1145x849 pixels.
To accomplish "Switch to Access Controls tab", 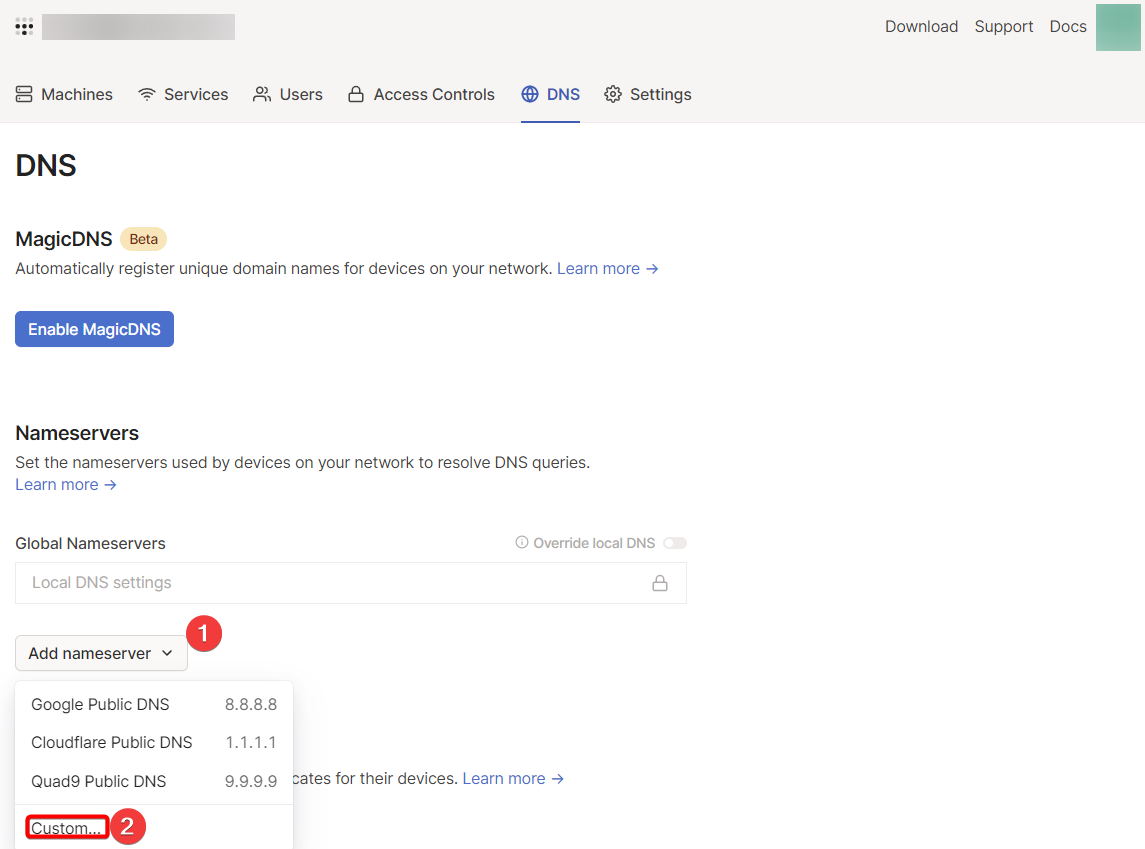I will 421,94.
